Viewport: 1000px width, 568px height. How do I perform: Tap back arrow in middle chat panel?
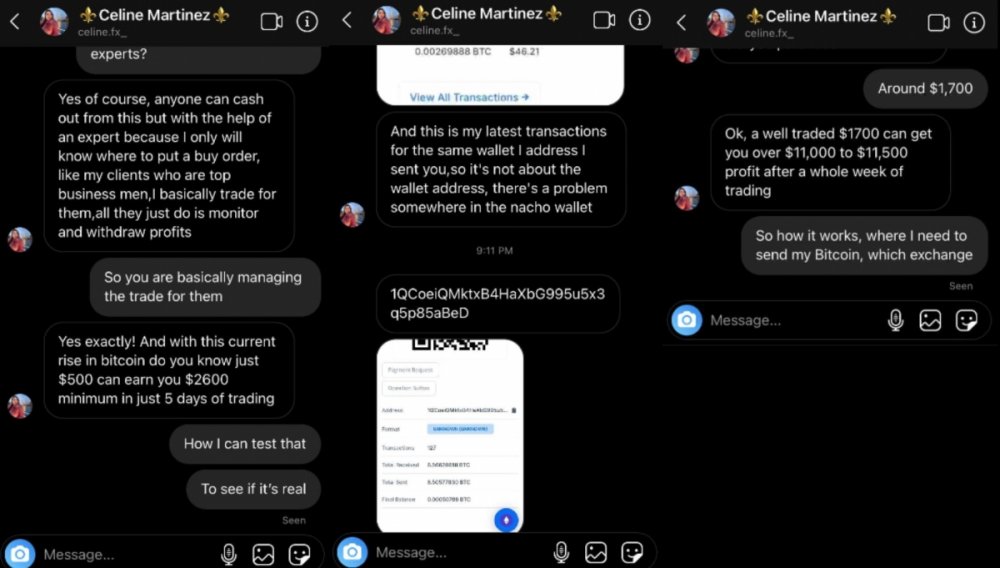click(x=347, y=20)
